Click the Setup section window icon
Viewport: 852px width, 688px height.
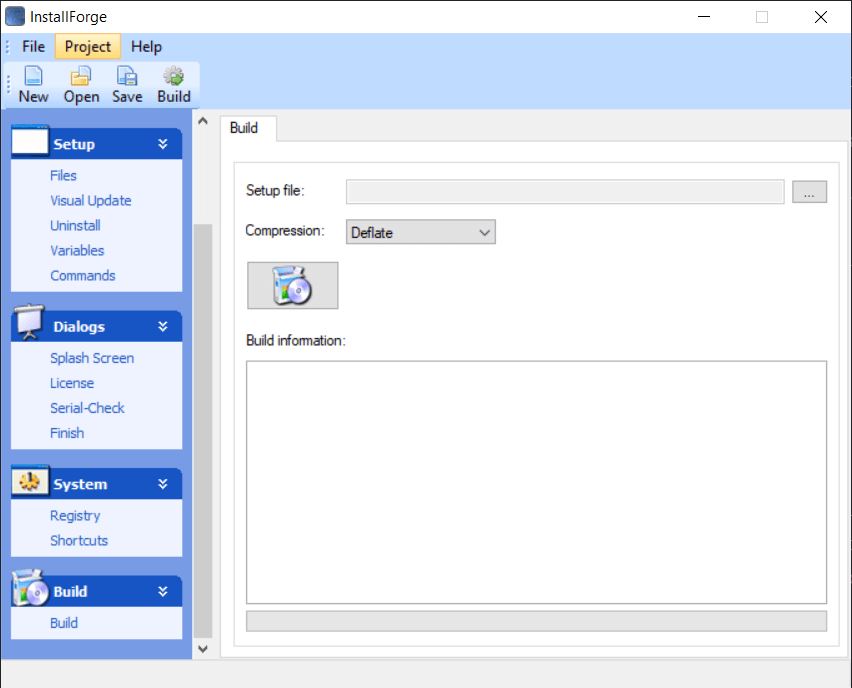click(x=30, y=141)
